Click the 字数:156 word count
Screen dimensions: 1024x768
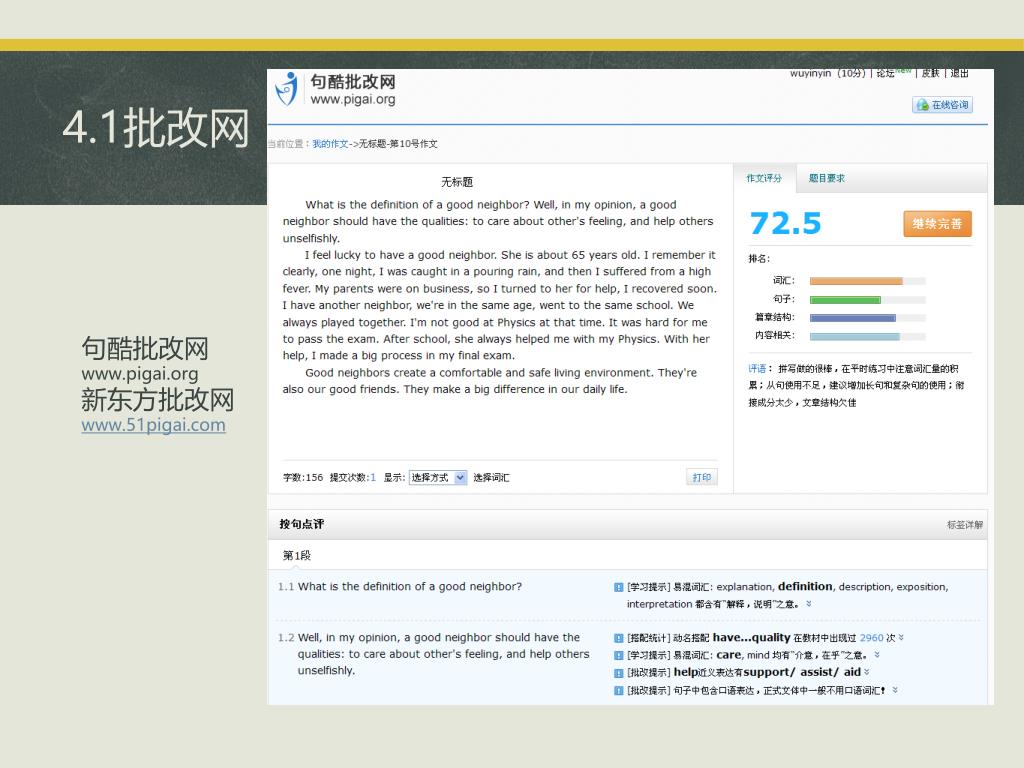(x=303, y=477)
